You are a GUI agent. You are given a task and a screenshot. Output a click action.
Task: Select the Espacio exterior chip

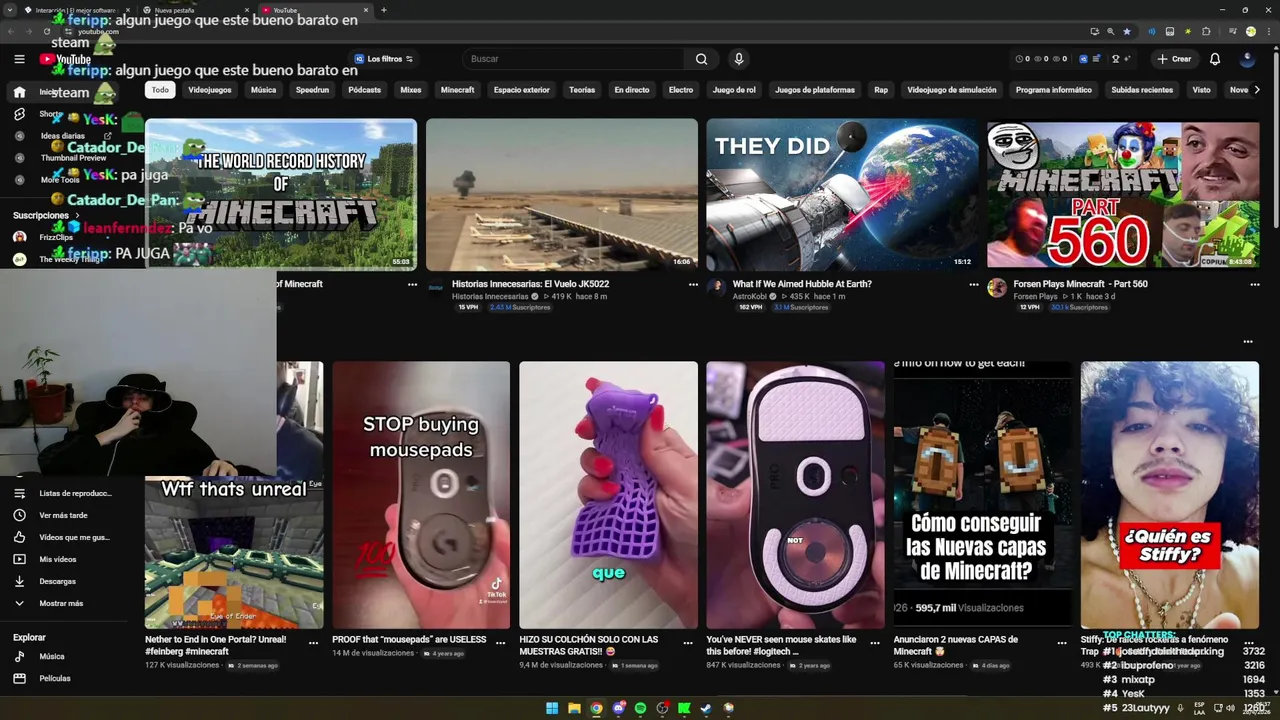522,90
